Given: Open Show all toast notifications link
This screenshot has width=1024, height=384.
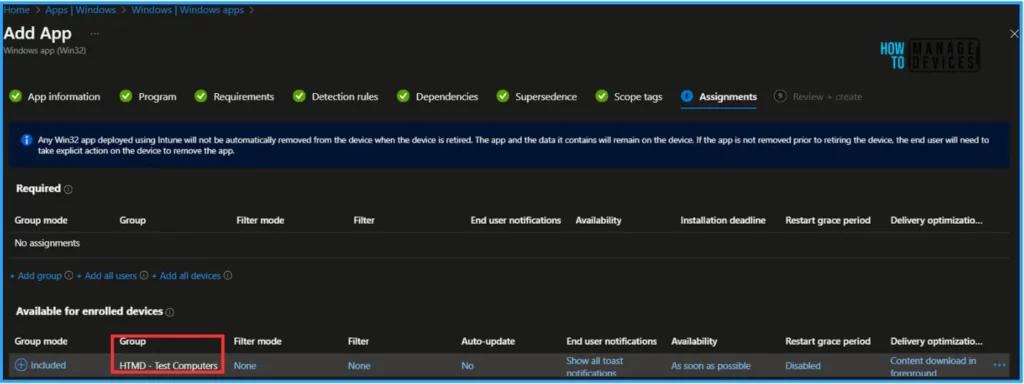Looking at the screenshot, I should pyautogui.click(x=595, y=367).
